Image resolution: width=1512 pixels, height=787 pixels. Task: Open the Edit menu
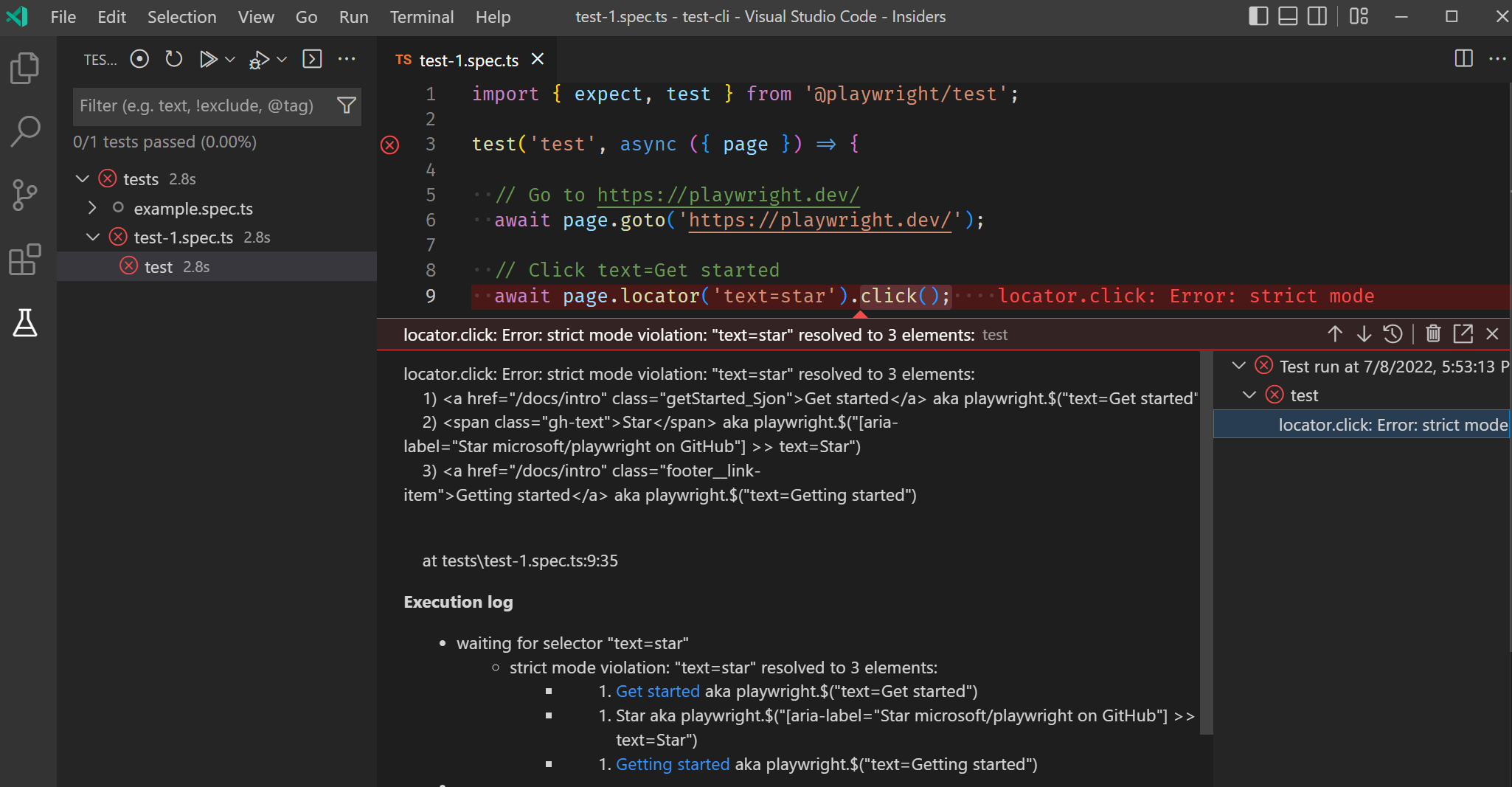[x=111, y=16]
